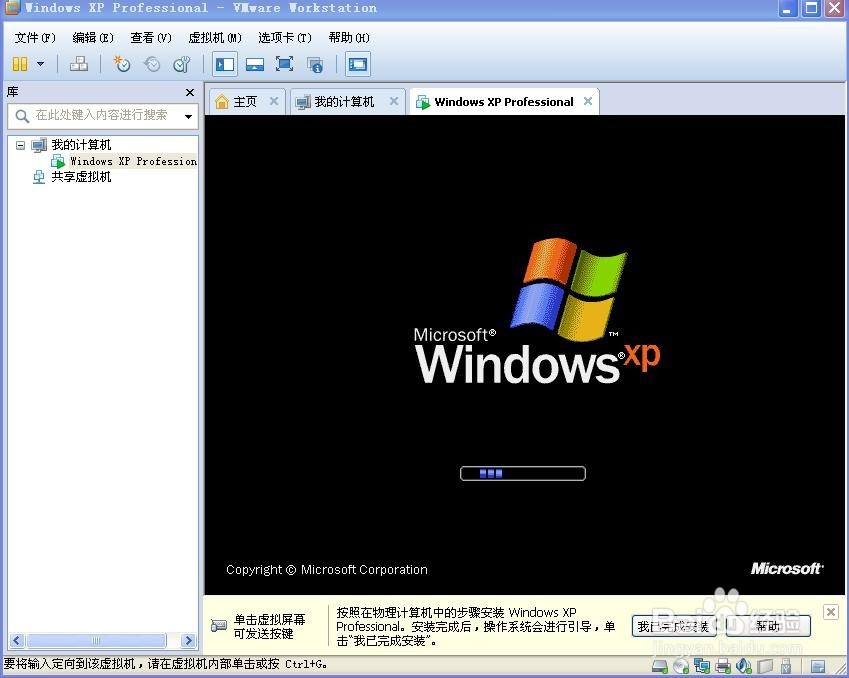Click the 帮助 button in the tip bar
Viewport: 849px width, 678px height.
(x=769, y=626)
